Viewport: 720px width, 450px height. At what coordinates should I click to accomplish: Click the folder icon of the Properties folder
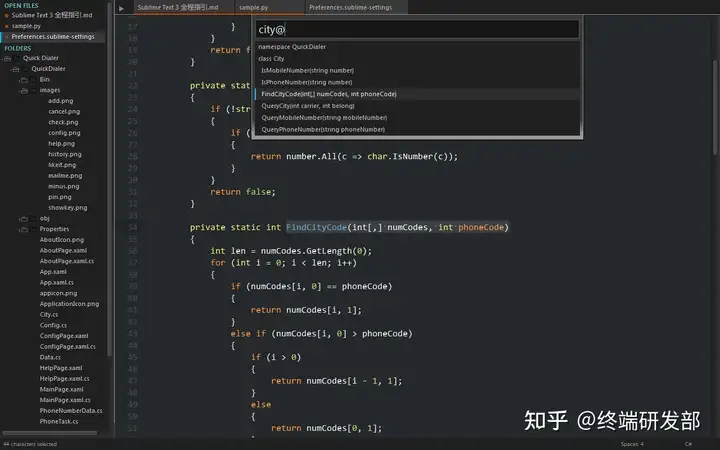[24, 229]
